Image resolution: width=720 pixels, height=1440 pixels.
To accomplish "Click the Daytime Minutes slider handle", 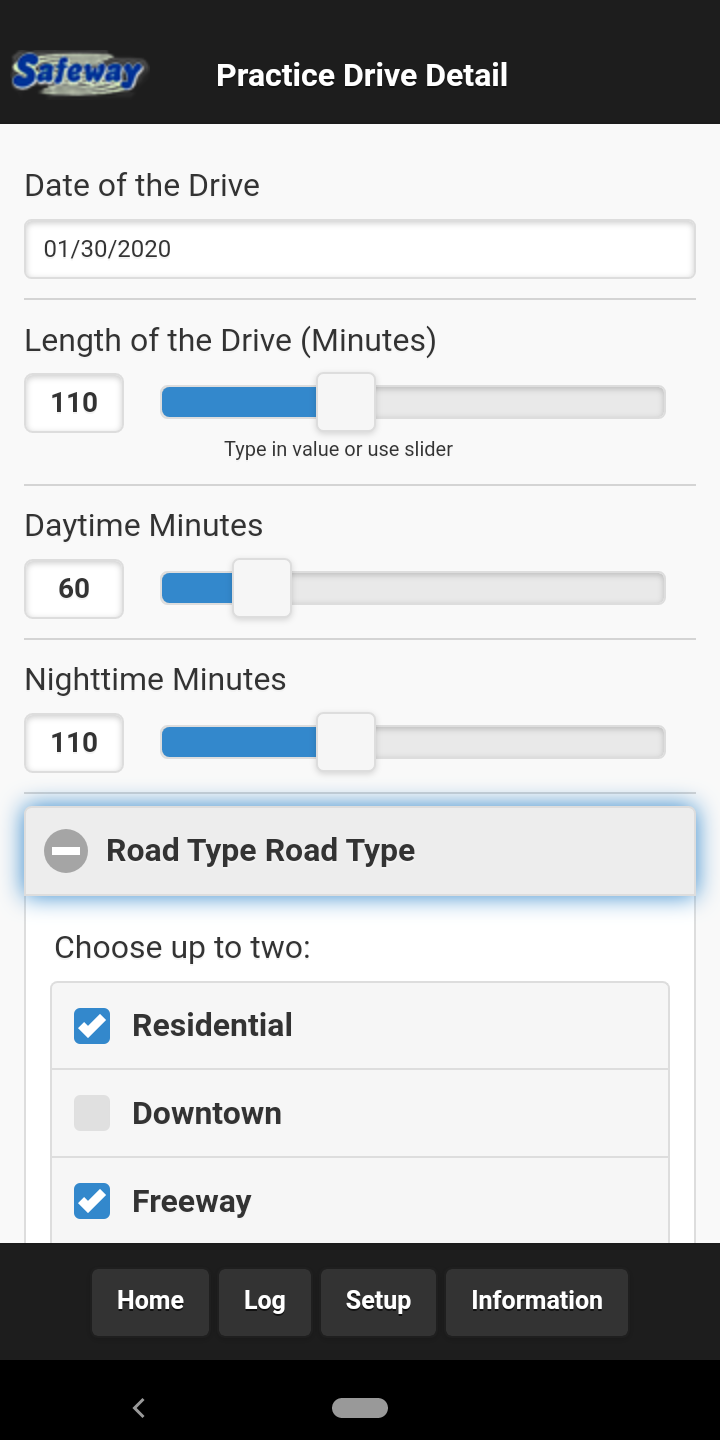I will pos(262,588).
